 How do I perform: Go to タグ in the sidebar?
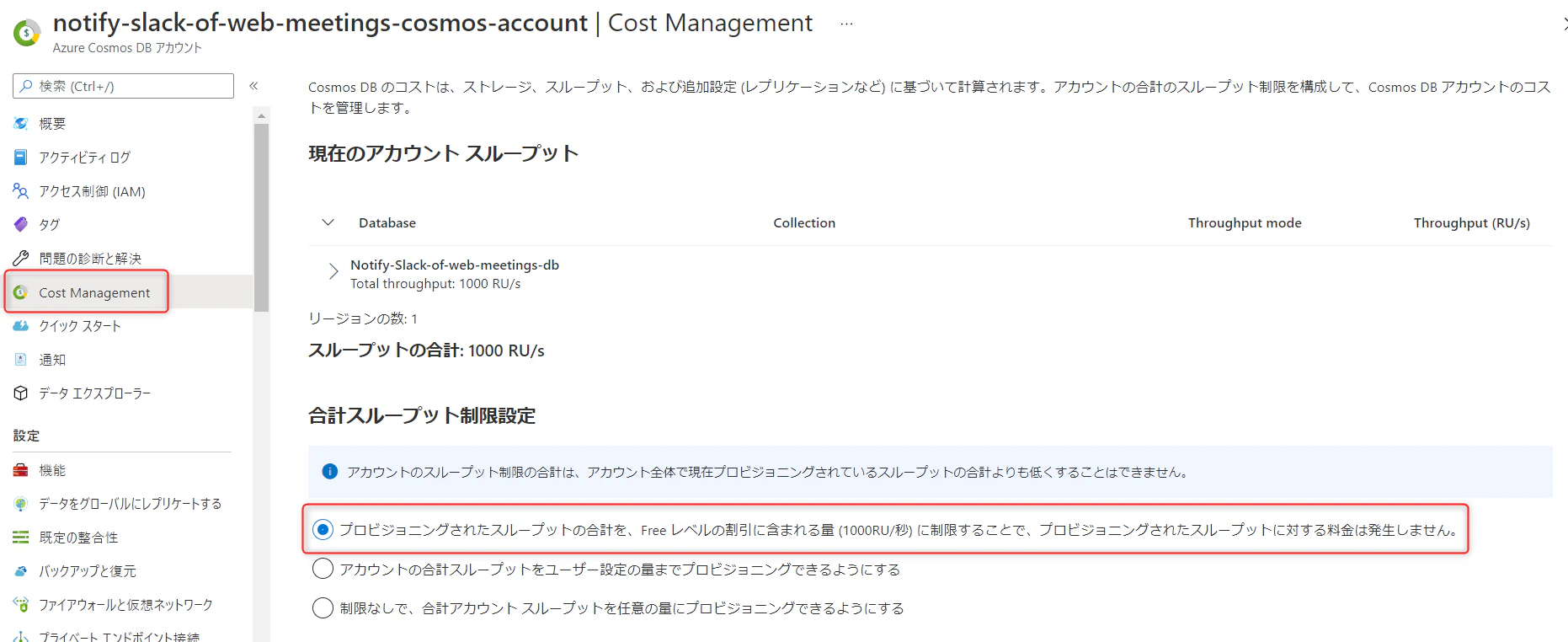point(50,225)
